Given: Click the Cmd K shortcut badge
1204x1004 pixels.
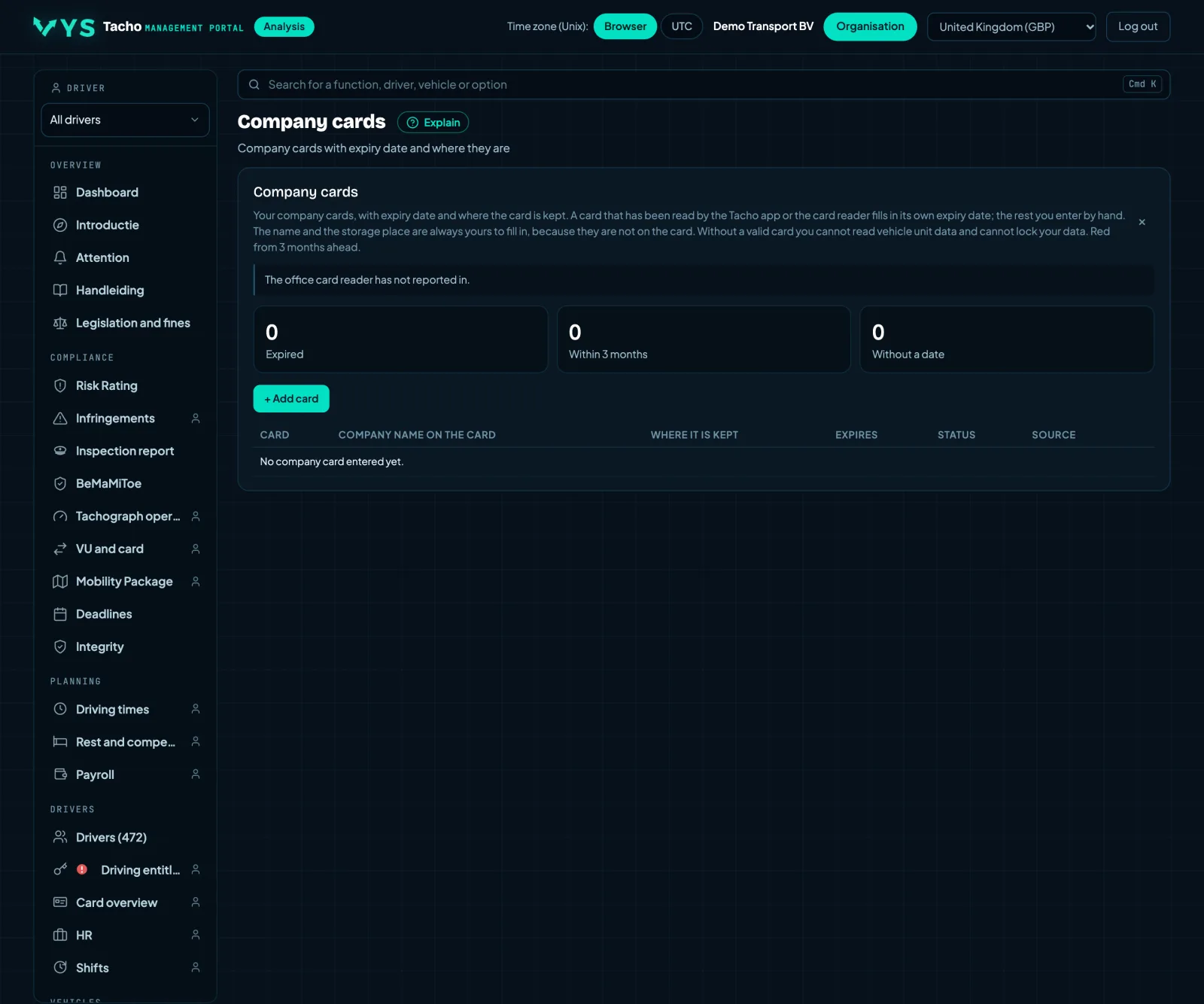Looking at the screenshot, I should click(1142, 84).
